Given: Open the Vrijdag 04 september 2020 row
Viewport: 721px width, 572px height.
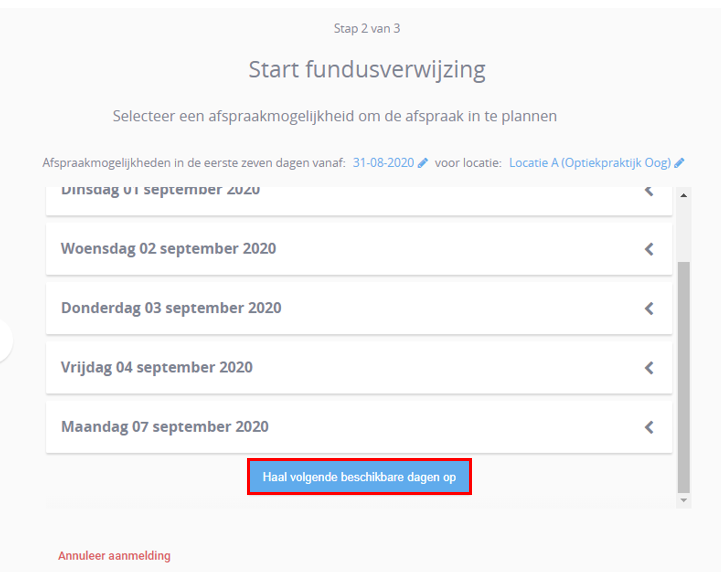Looking at the screenshot, I should (x=359, y=368).
